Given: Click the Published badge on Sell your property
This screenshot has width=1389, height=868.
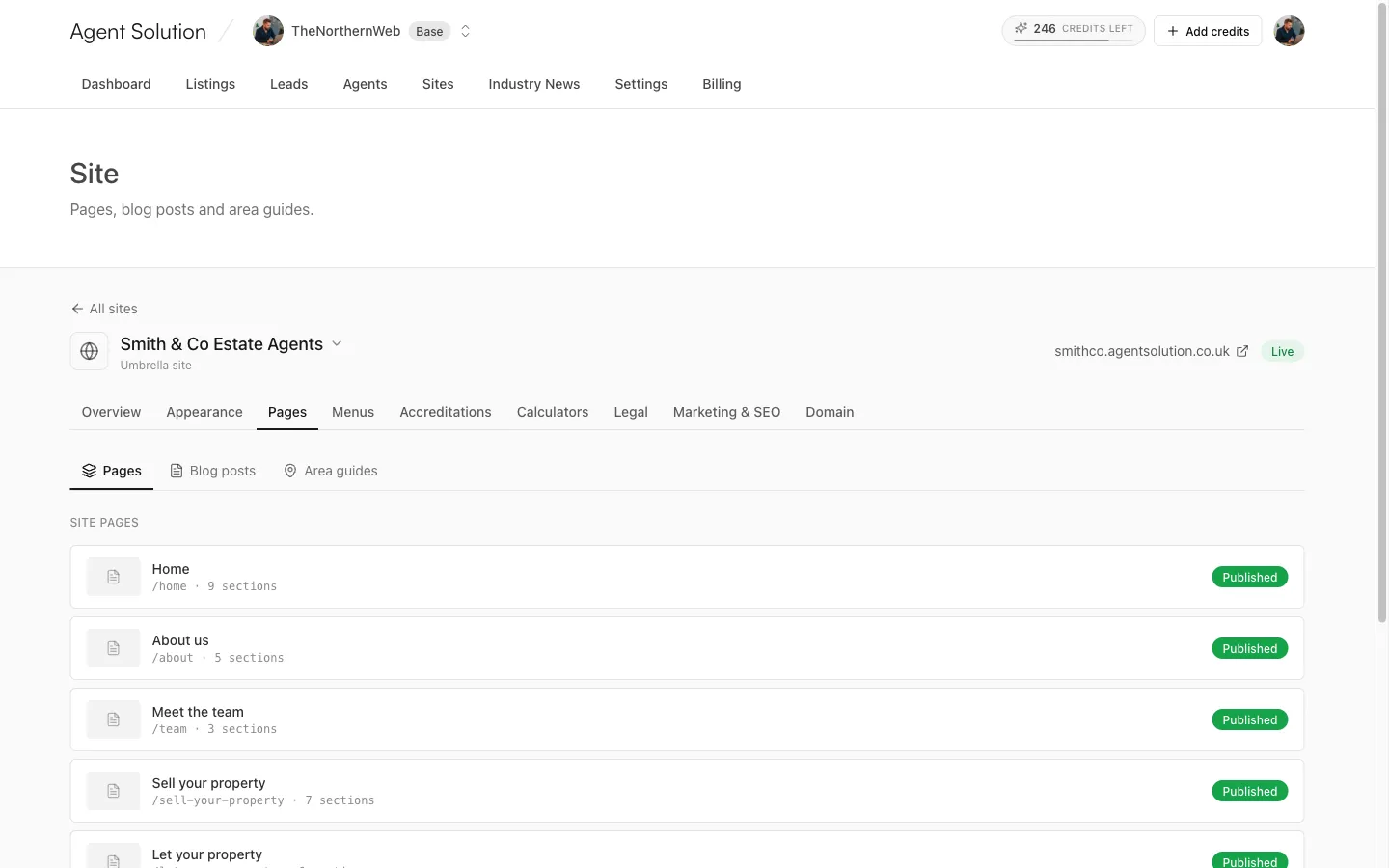Looking at the screenshot, I should [1249, 791].
